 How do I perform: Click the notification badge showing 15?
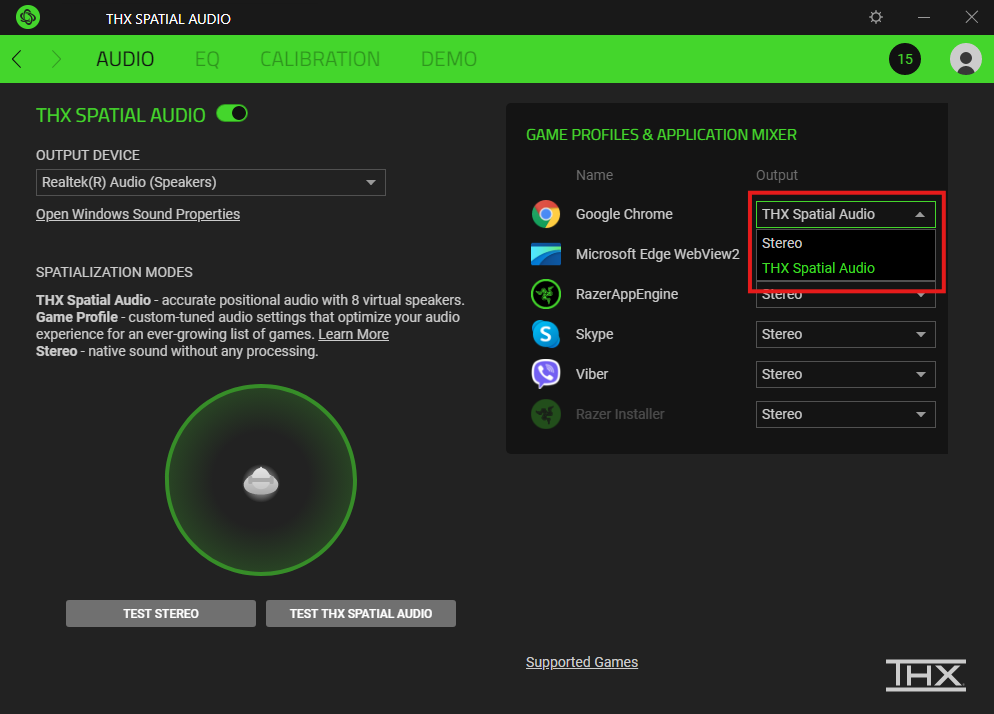click(904, 59)
